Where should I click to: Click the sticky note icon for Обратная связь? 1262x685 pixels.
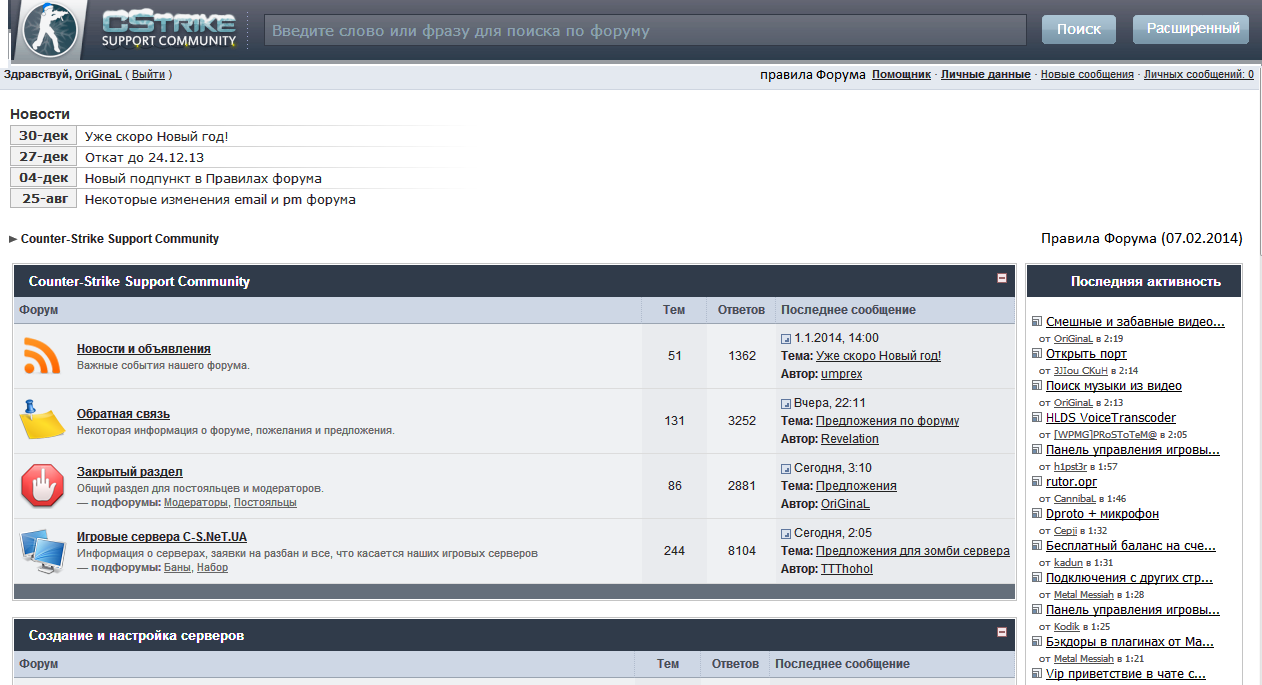pyautogui.click(x=42, y=421)
